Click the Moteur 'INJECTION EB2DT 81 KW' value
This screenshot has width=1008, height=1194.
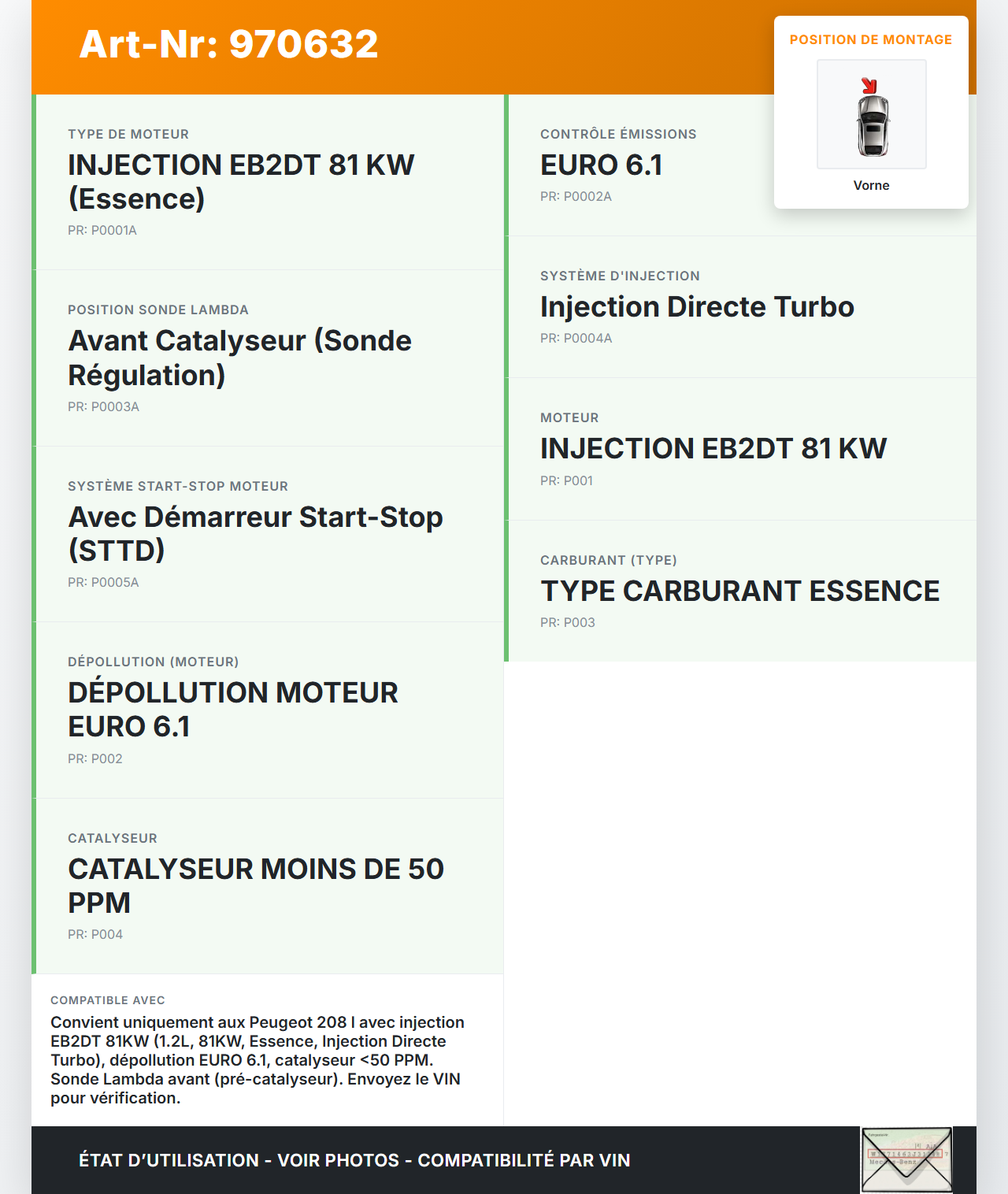click(x=713, y=449)
